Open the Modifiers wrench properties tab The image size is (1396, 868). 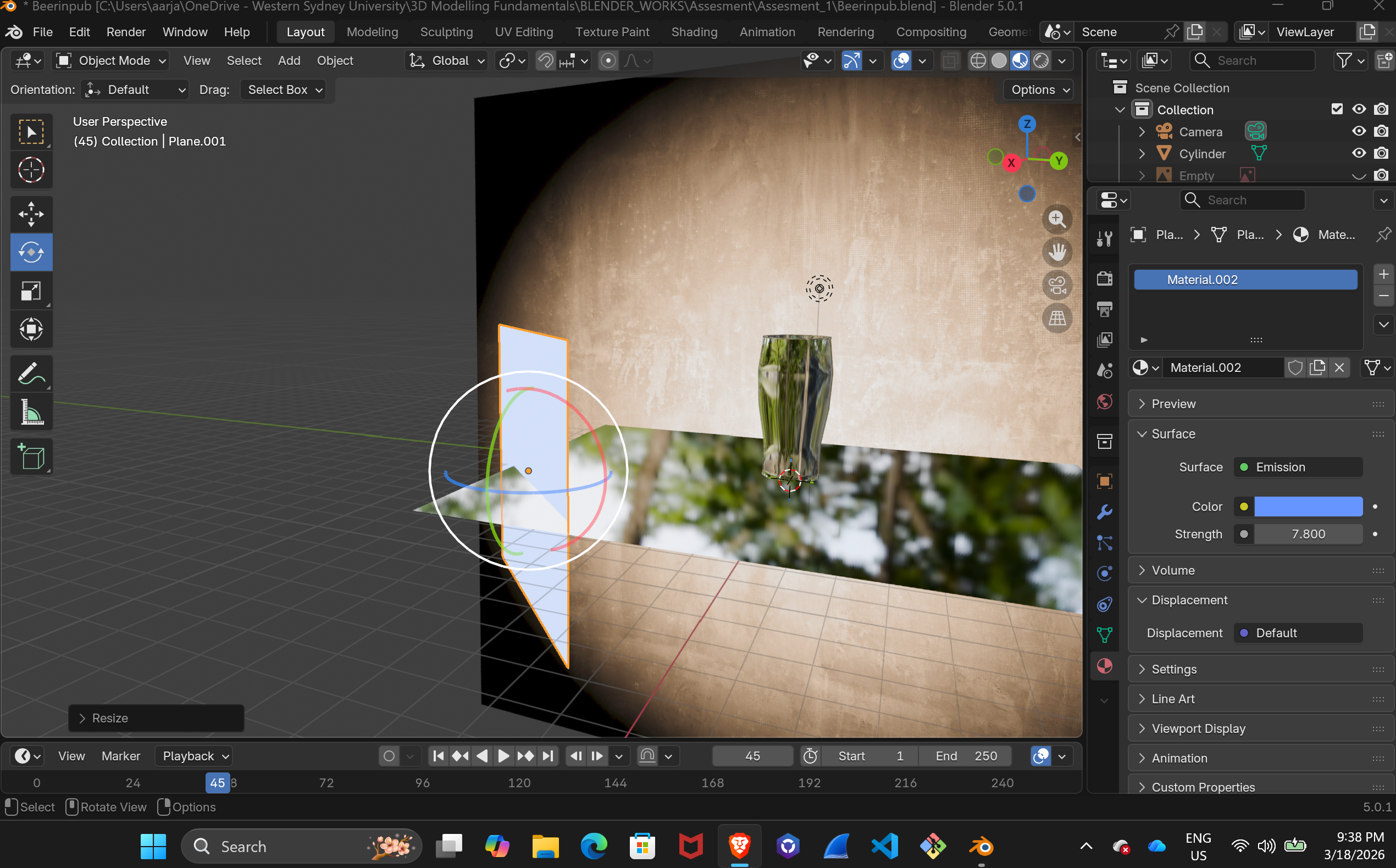click(x=1104, y=511)
